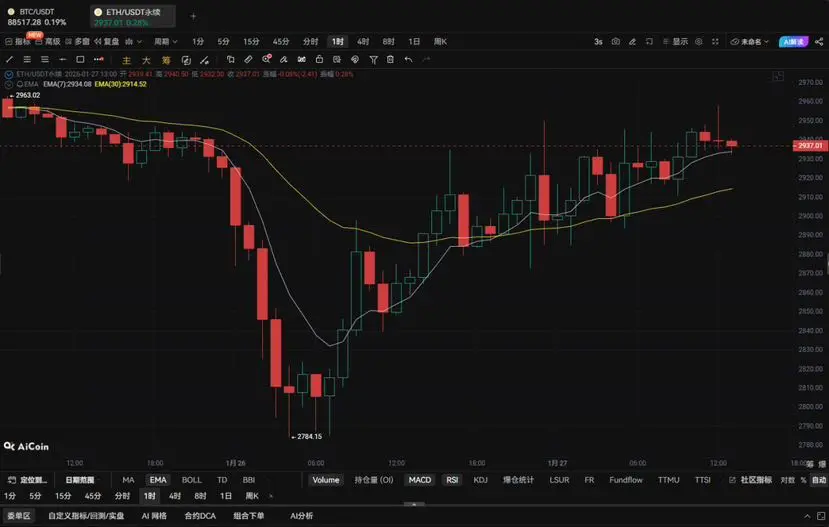829x527 pixels.
Task: Collapse the EMA indicator legend toggle
Action: pos(8,84)
